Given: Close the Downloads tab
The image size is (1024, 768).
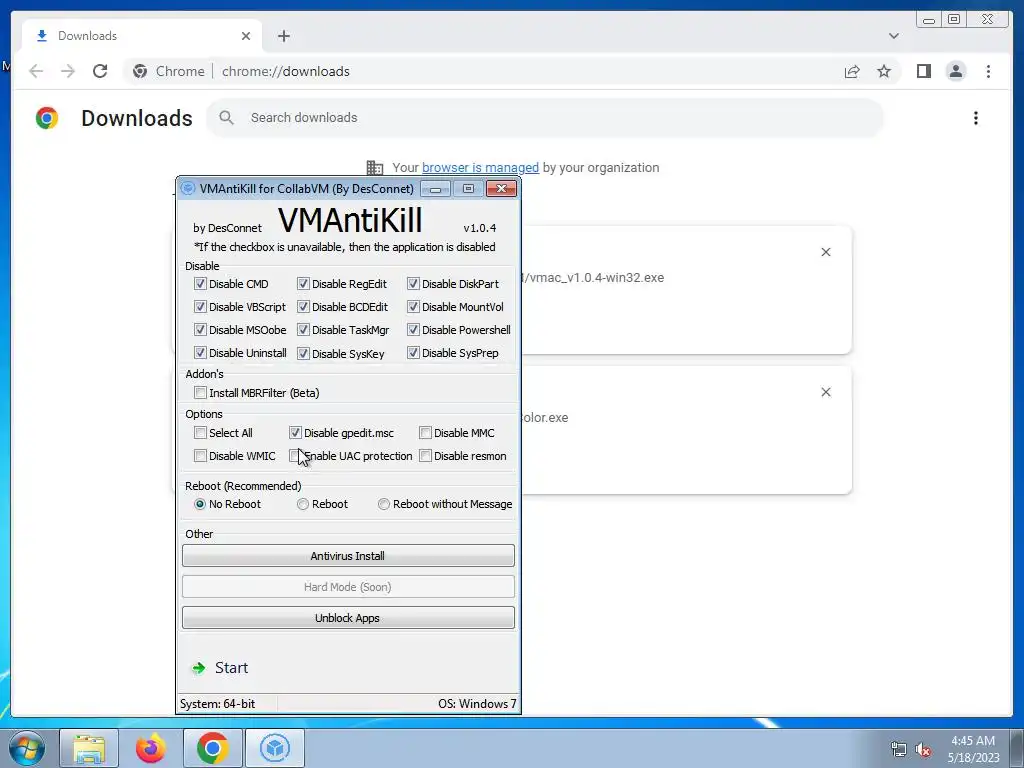Looking at the screenshot, I should pos(246,36).
